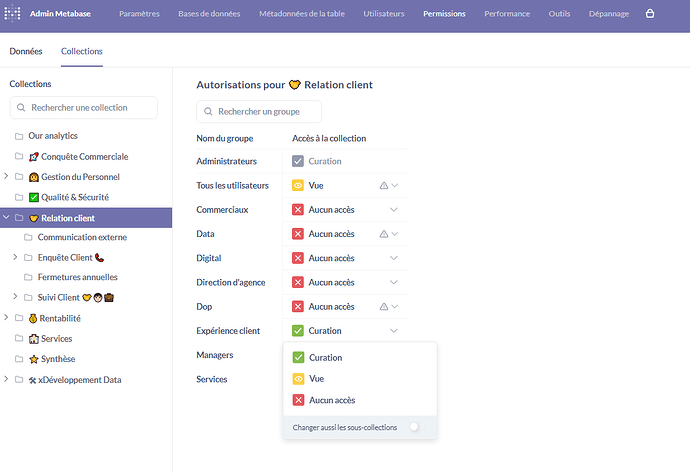Open the Outils menu
690x473 pixels.
(x=559, y=14)
